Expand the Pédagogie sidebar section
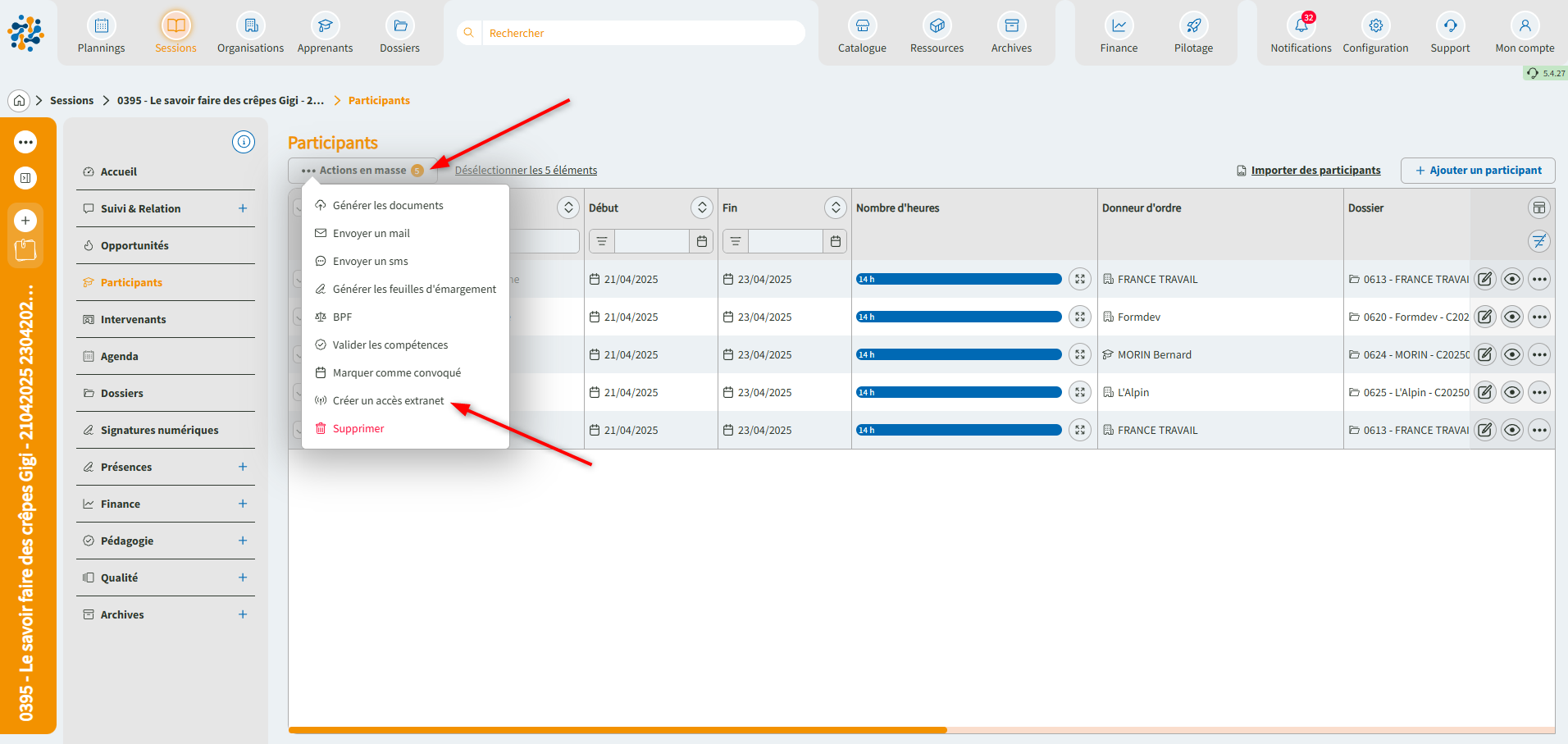 tap(243, 541)
